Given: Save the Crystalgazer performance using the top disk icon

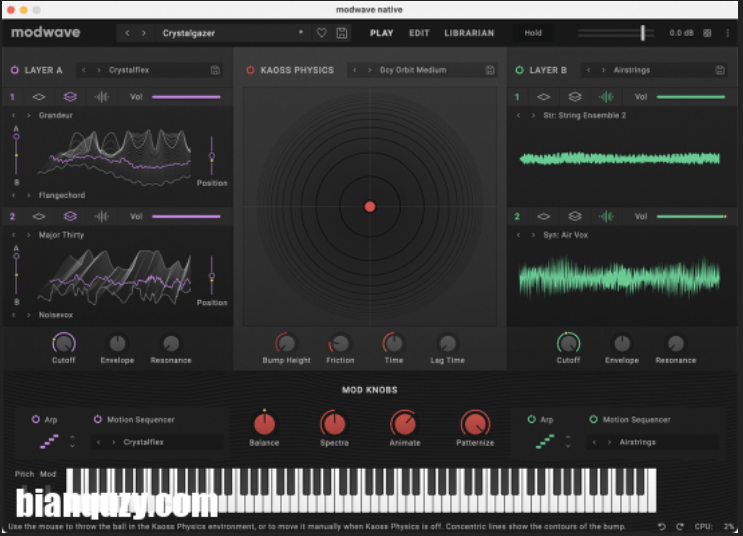Looking at the screenshot, I should pos(342,33).
